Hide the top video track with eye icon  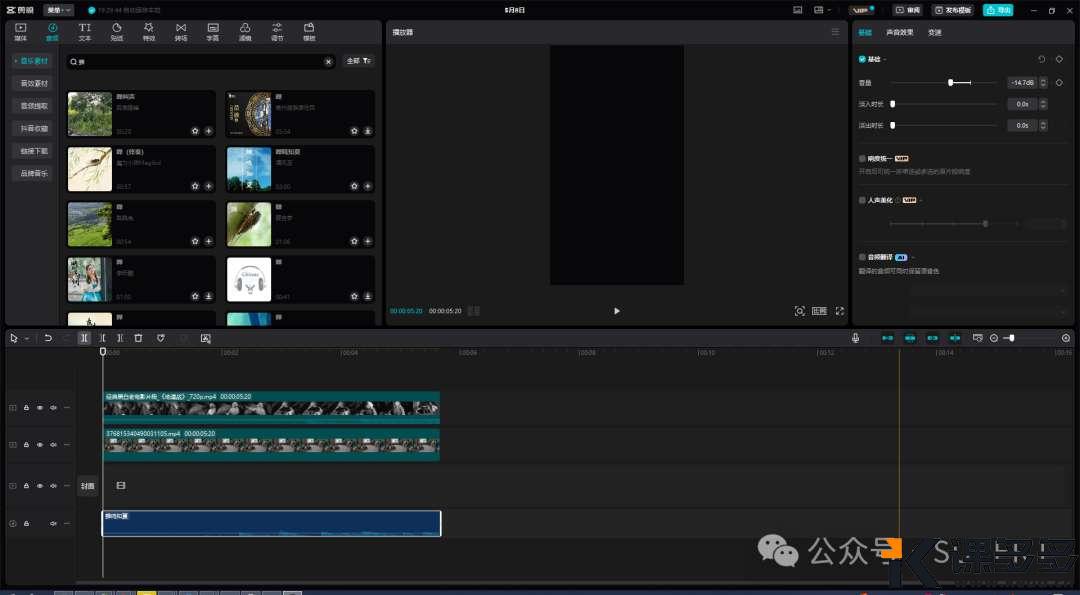pos(40,408)
